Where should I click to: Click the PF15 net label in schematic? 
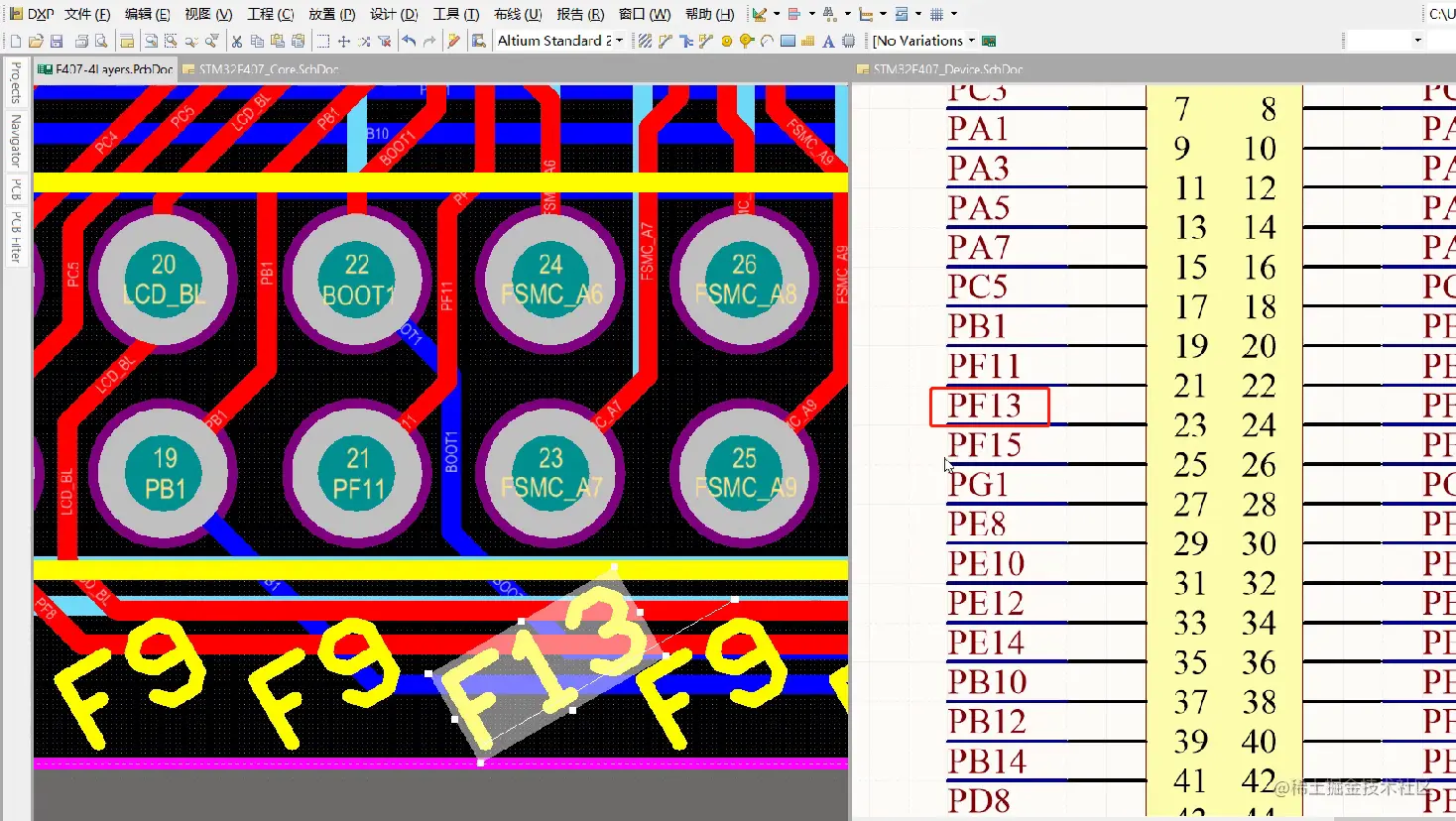(985, 445)
